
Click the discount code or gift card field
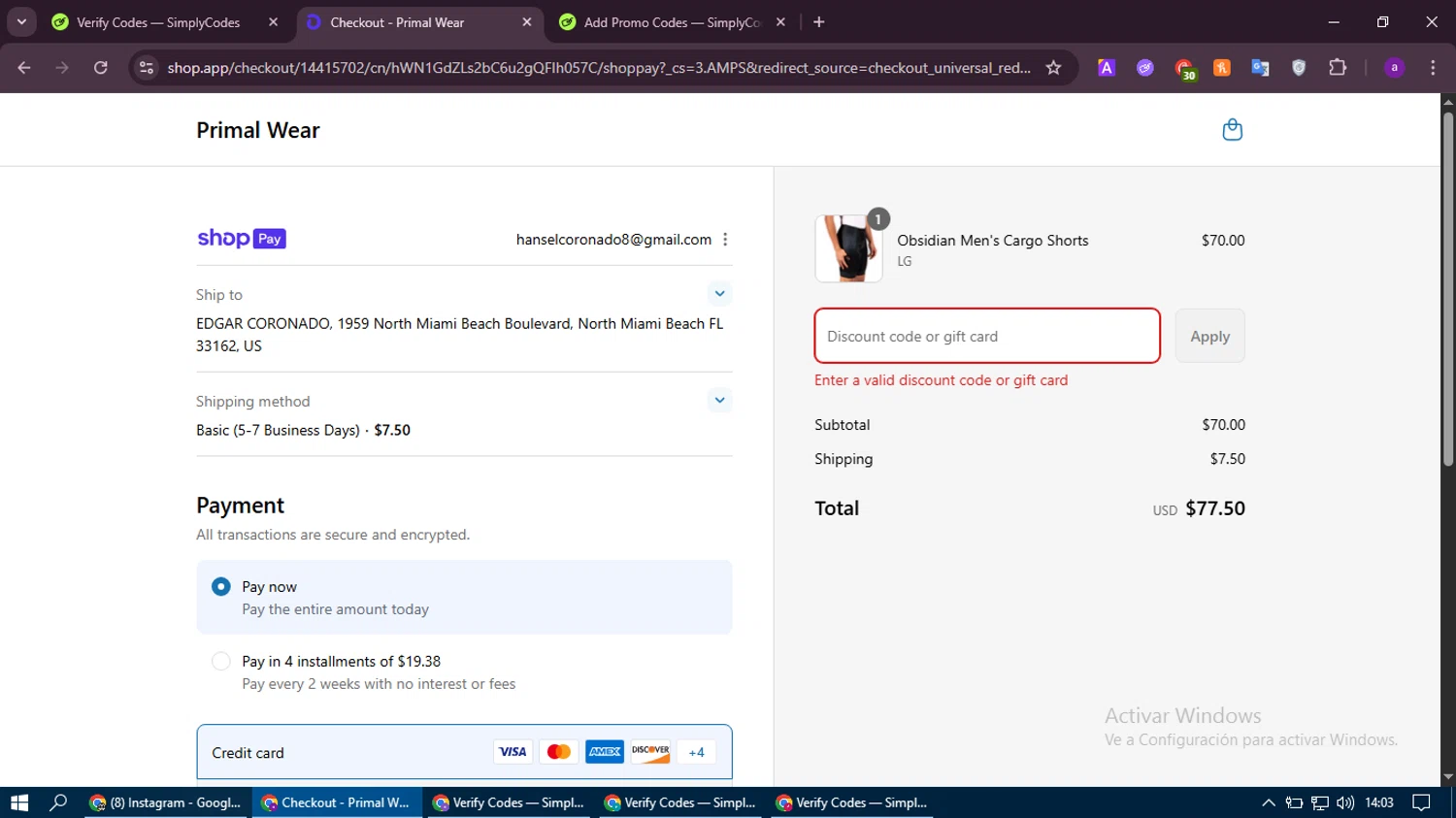tap(987, 336)
